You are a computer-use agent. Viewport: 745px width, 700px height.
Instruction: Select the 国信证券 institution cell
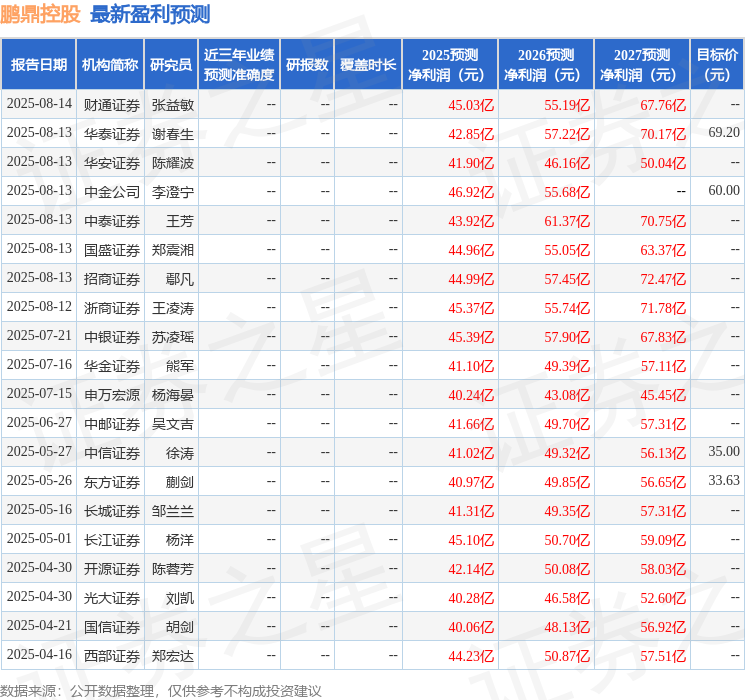pyautogui.click(x=112, y=627)
